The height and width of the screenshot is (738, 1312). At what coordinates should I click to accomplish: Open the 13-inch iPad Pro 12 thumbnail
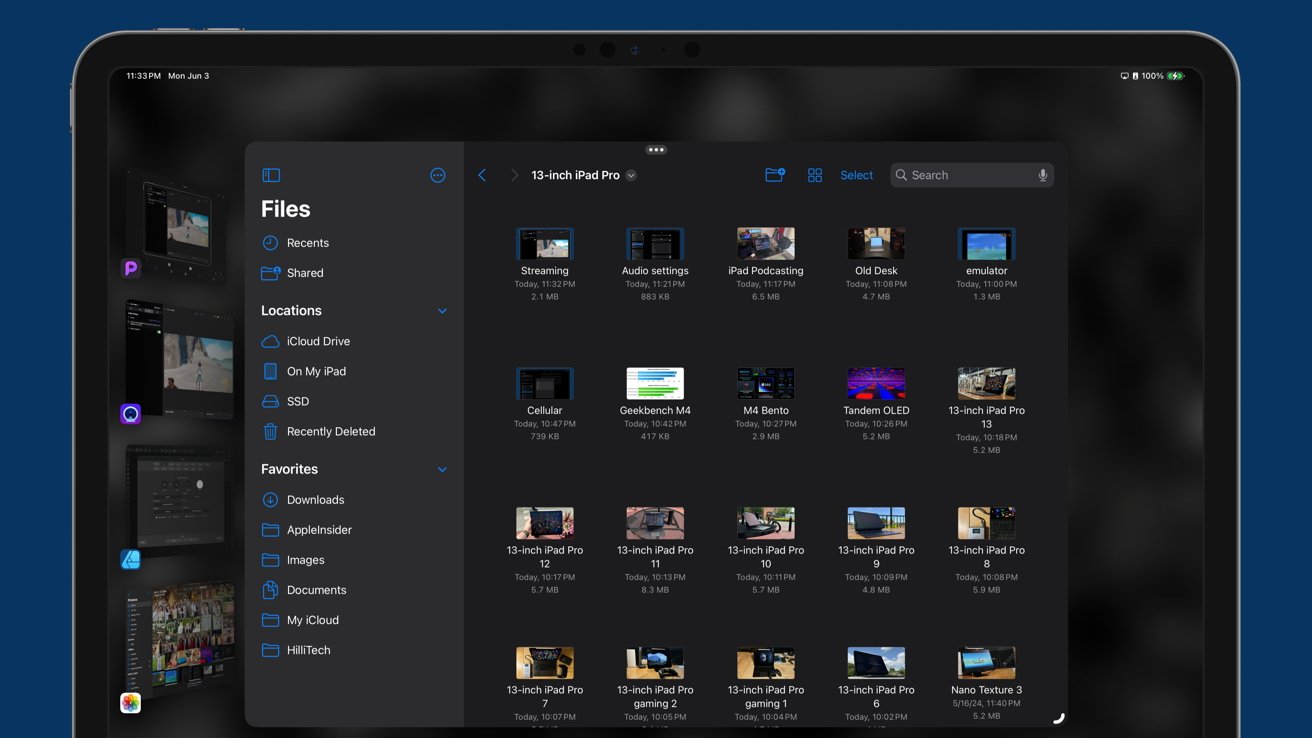point(545,523)
